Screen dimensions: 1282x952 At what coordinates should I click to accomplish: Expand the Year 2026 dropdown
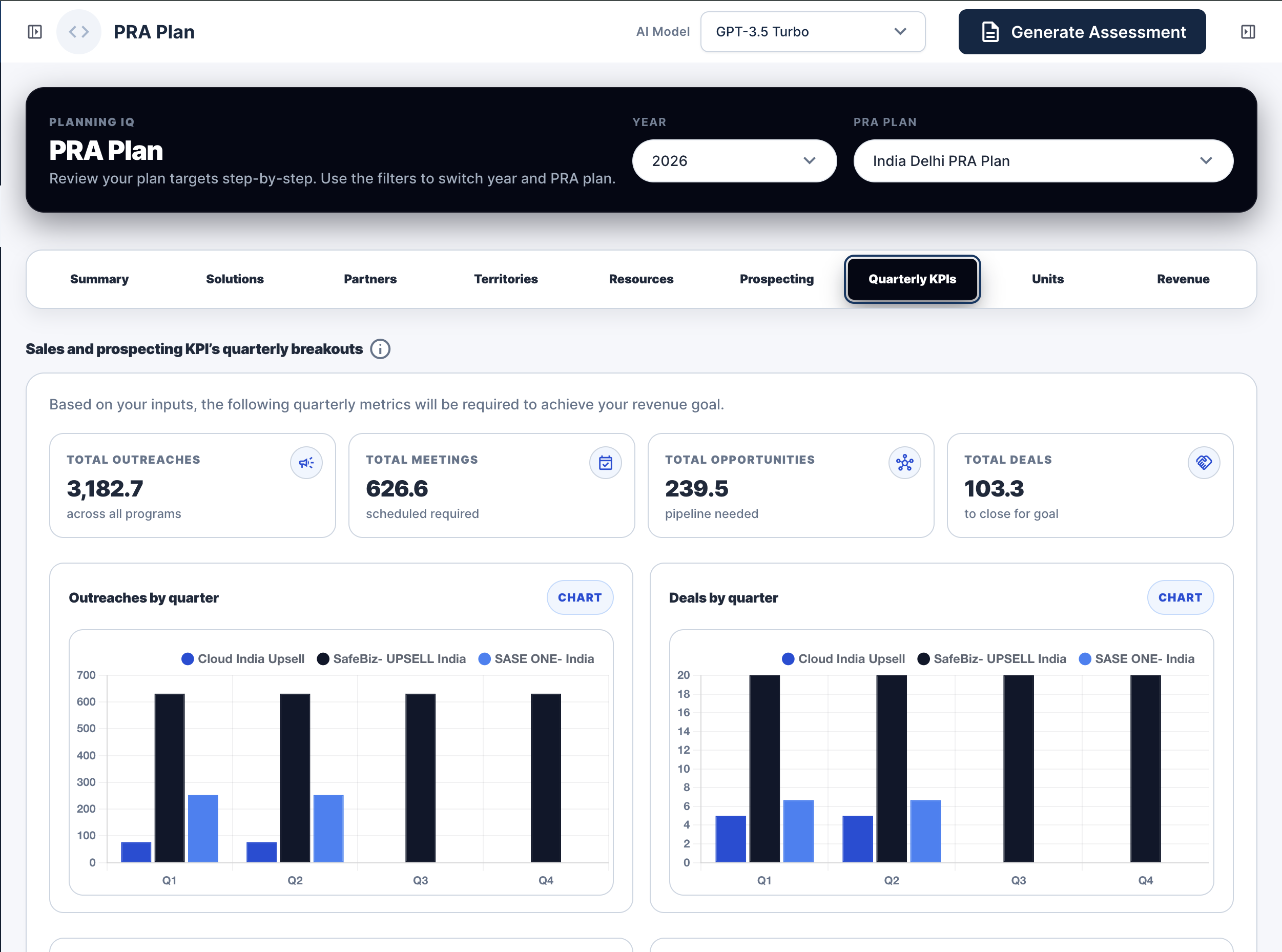click(734, 161)
